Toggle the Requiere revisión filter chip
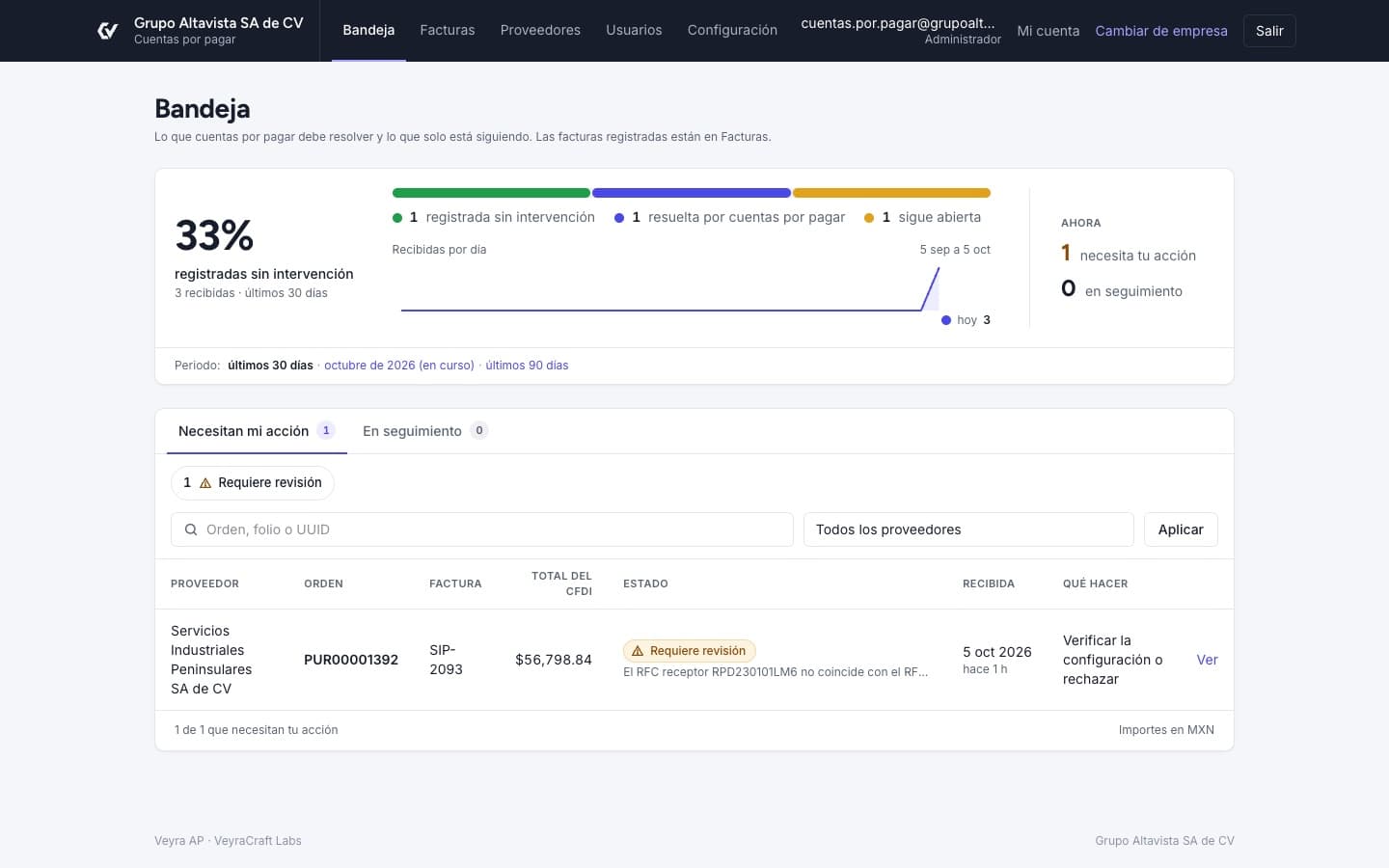The width and height of the screenshot is (1389, 868). [253, 483]
